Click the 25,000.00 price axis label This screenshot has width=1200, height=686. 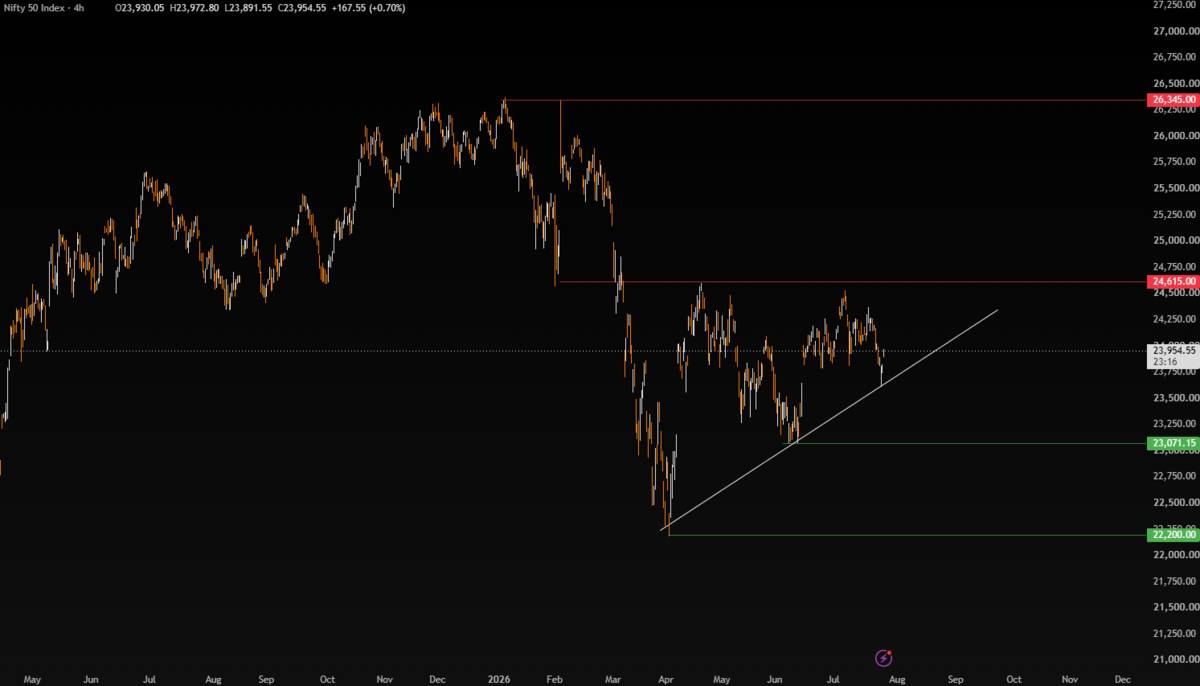[1176, 241]
